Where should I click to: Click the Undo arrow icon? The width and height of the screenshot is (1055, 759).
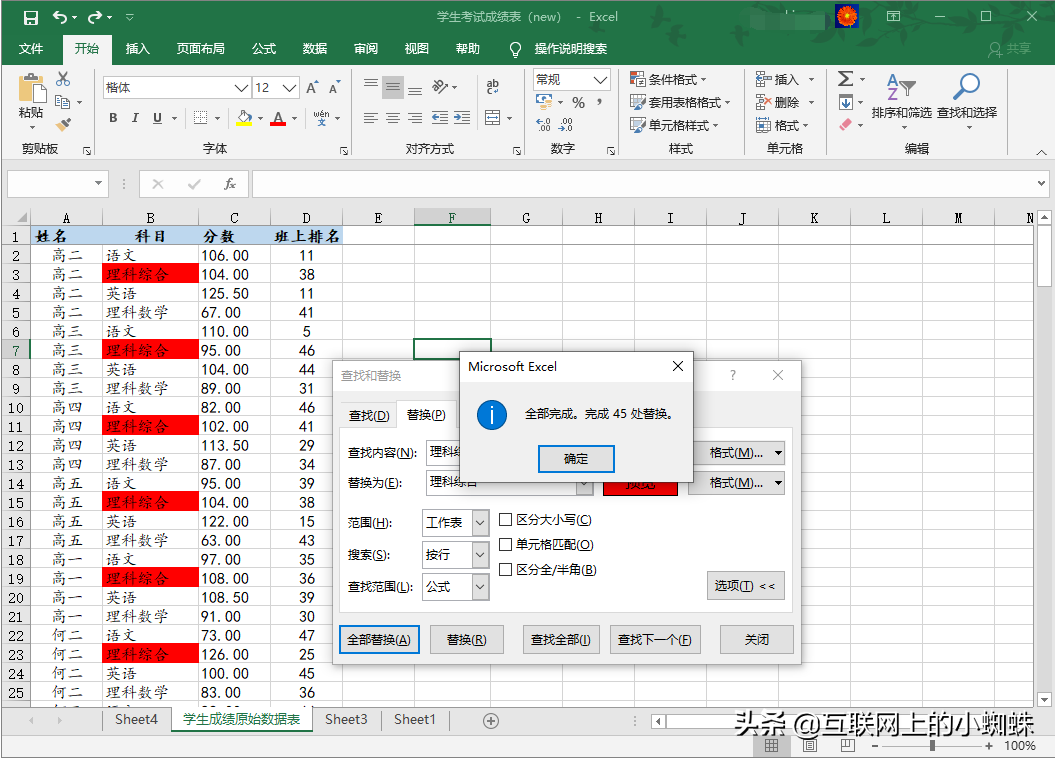[x=60, y=17]
